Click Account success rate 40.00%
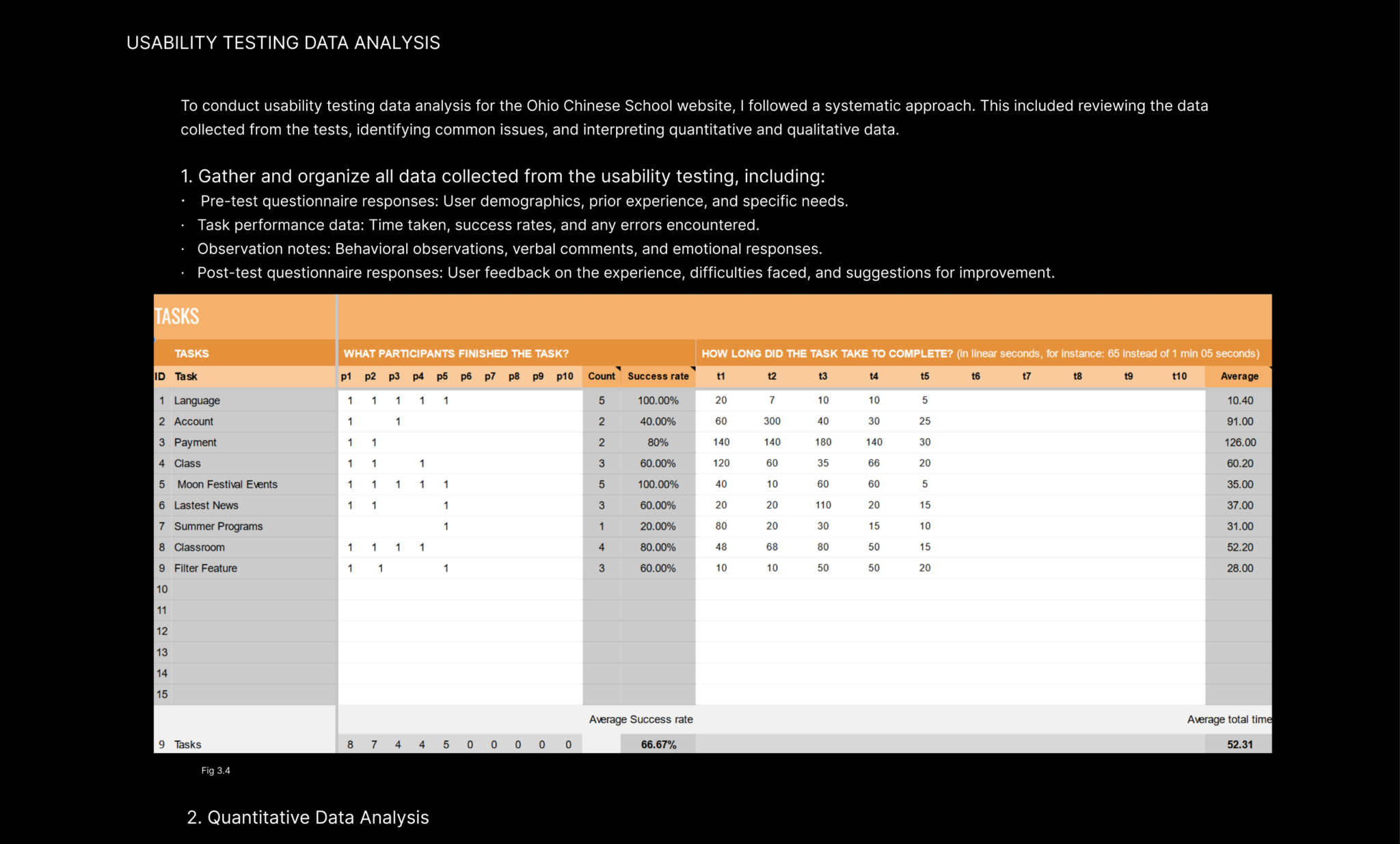Screen dimensions: 1400x844 click(658, 422)
